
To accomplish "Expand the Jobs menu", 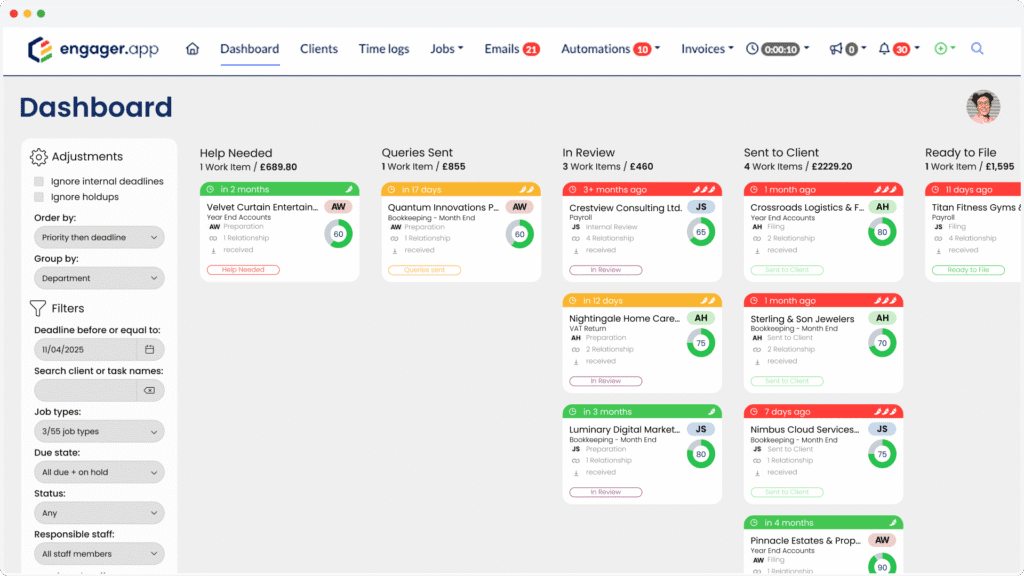I will pyautogui.click(x=447, y=49).
